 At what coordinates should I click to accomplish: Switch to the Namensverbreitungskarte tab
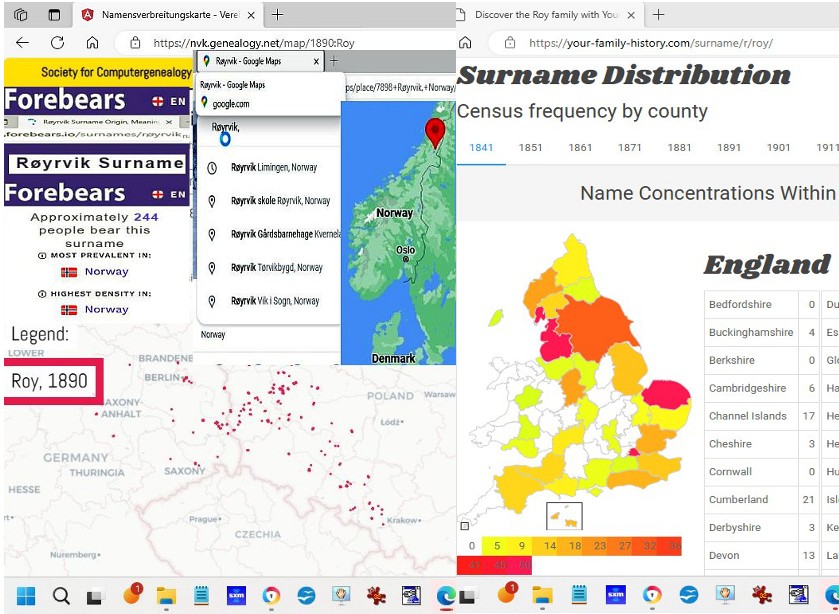(170, 15)
